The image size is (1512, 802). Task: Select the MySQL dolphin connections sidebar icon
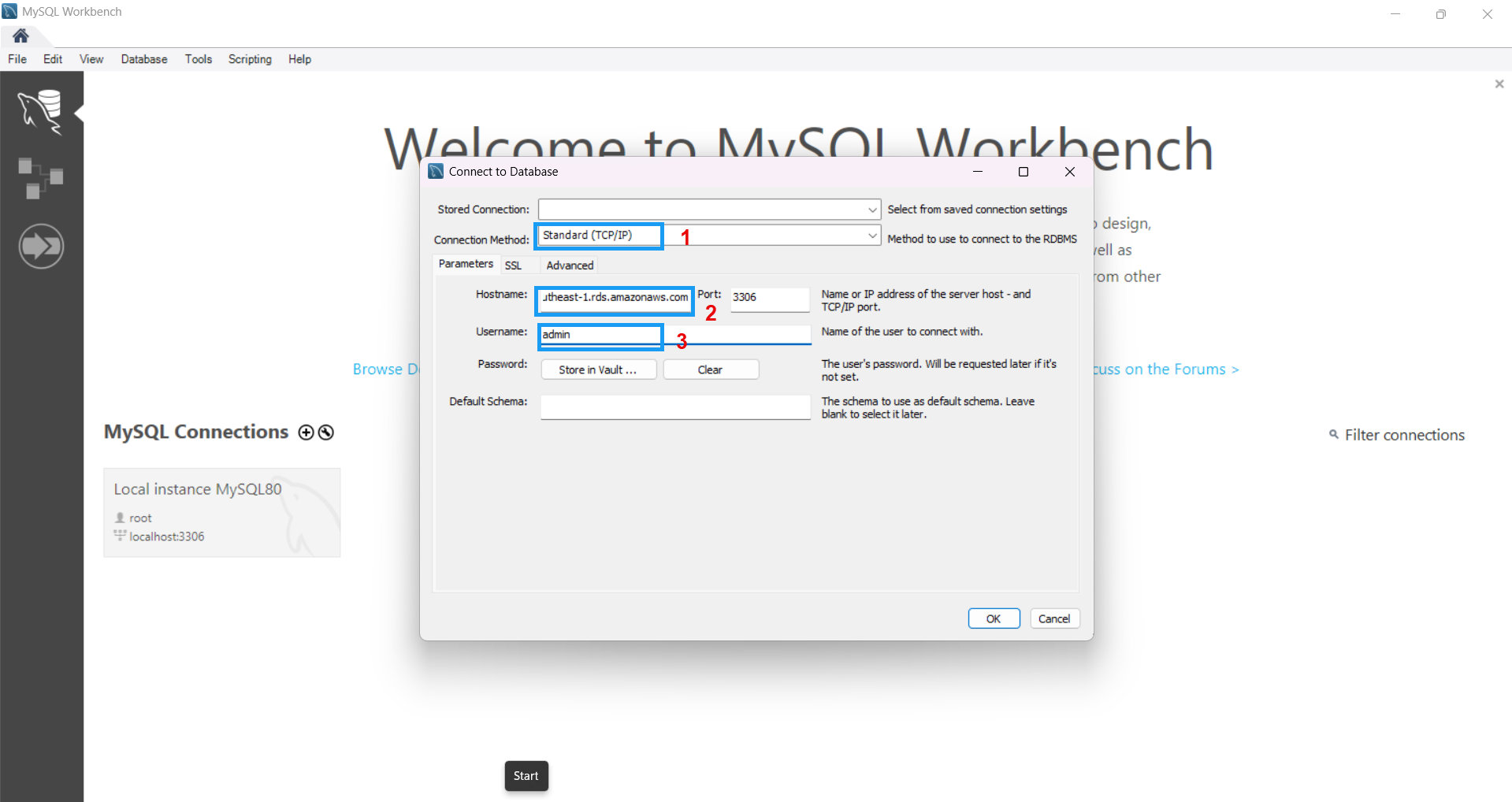tap(41, 112)
